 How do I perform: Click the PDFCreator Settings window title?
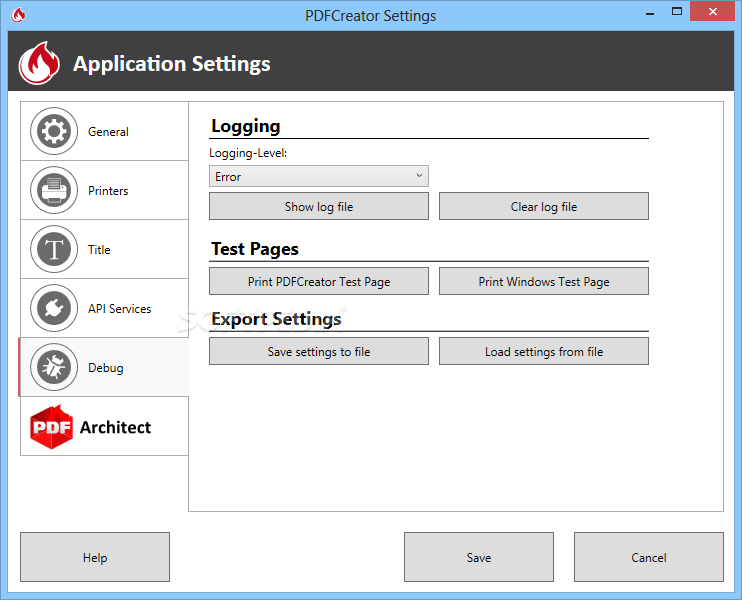point(371,16)
